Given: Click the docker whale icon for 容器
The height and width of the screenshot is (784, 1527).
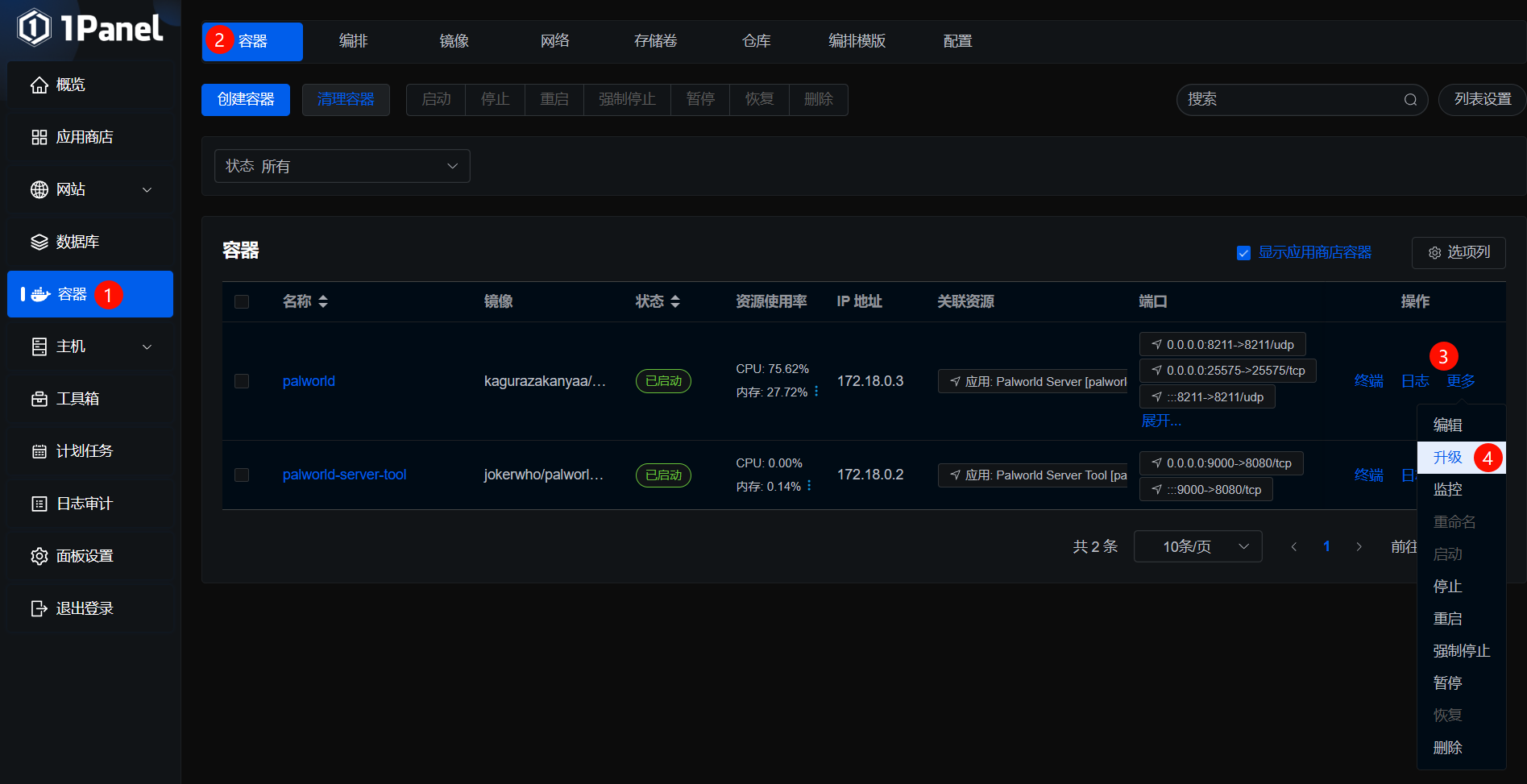Looking at the screenshot, I should click(x=40, y=294).
